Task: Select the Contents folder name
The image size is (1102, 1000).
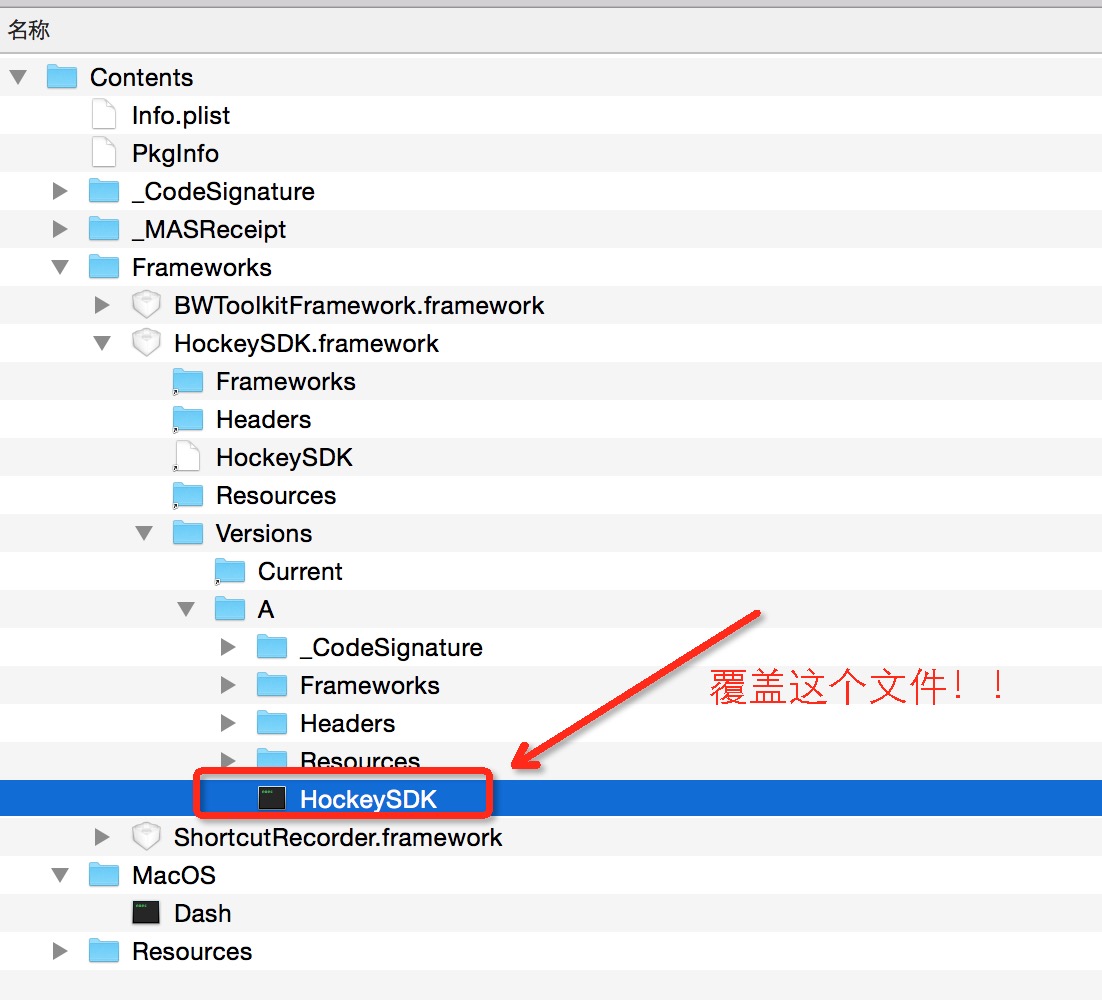Action: 141,77
